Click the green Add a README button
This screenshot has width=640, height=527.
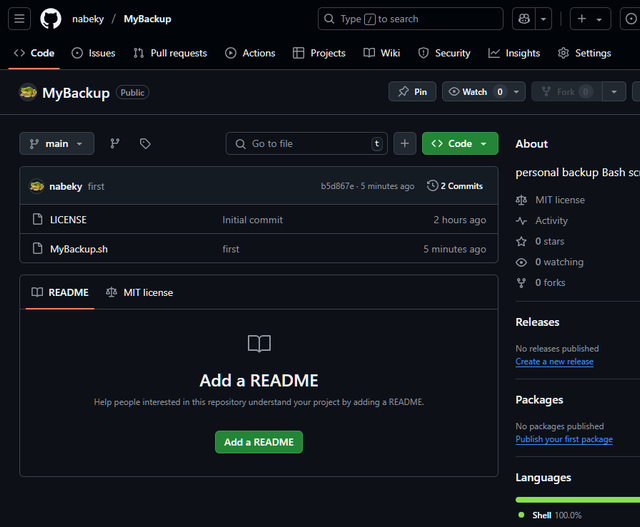click(258, 442)
